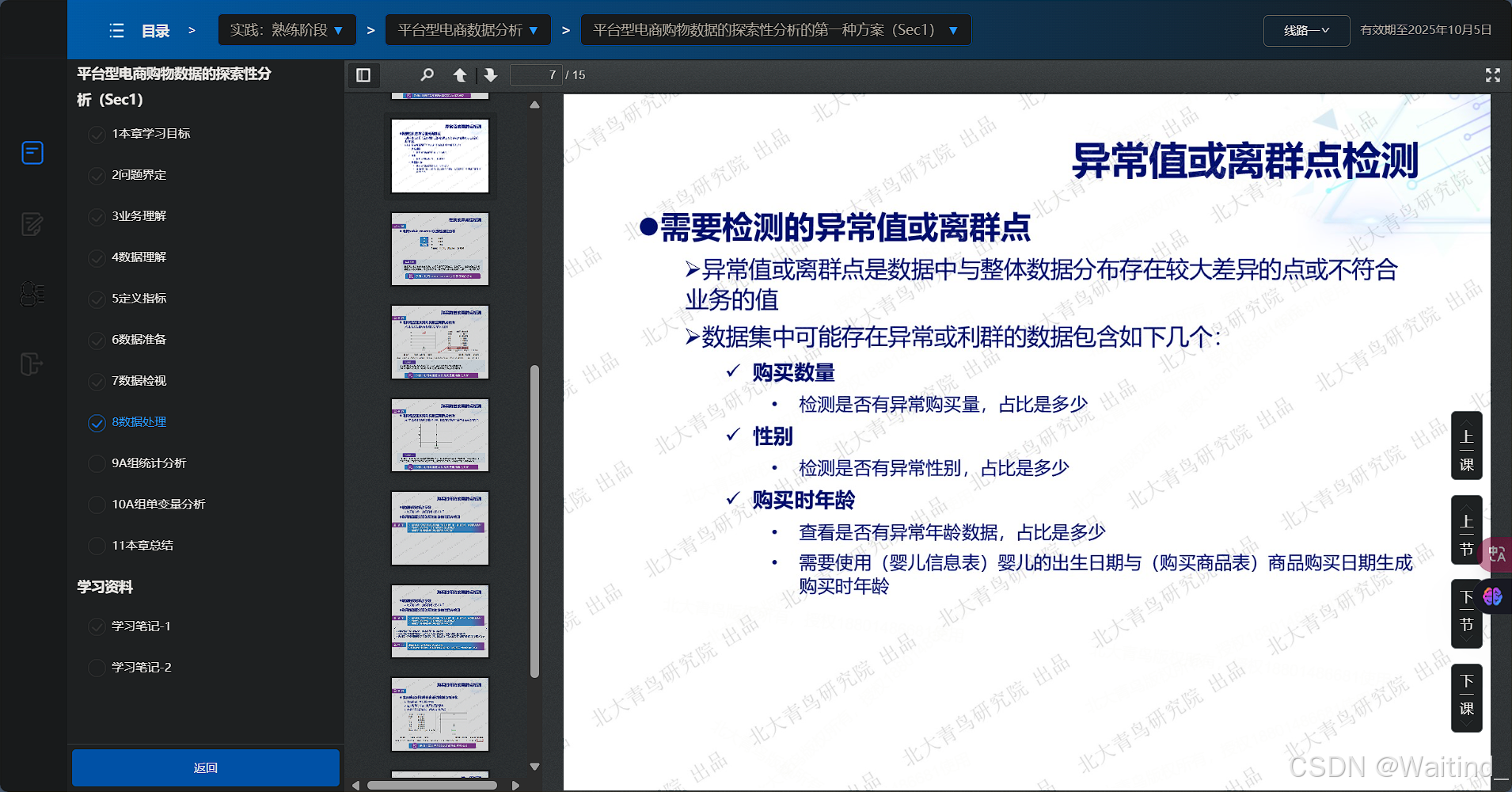This screenshot has height=792, width=1512.
Task: Enter fullscreen presentation mode icon
Action: (1493, 75)
